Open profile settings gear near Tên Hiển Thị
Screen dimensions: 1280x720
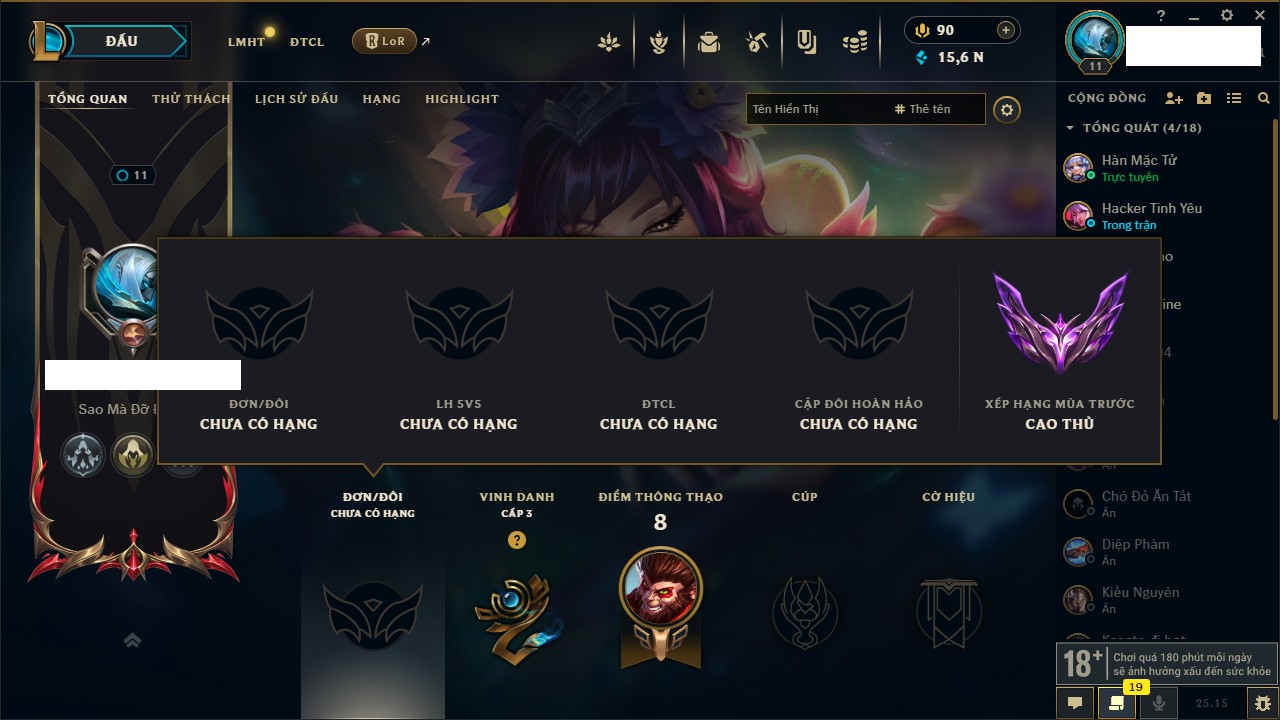1007,110
